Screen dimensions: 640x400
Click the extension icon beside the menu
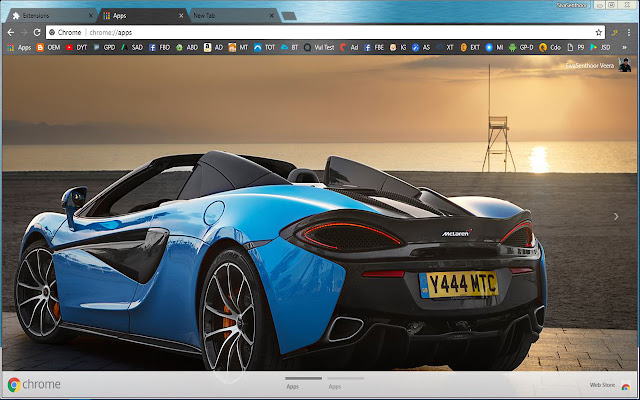pyautogui.click(x=614, y=32)
